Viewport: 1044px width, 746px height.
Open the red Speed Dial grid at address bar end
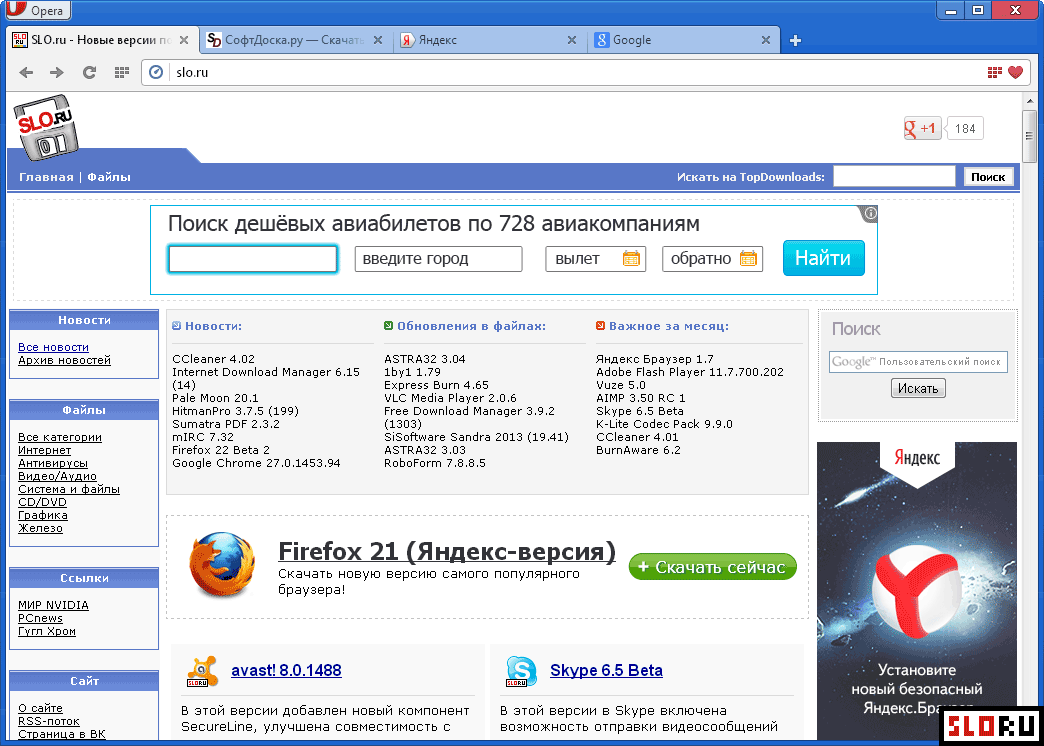[995, 73]
